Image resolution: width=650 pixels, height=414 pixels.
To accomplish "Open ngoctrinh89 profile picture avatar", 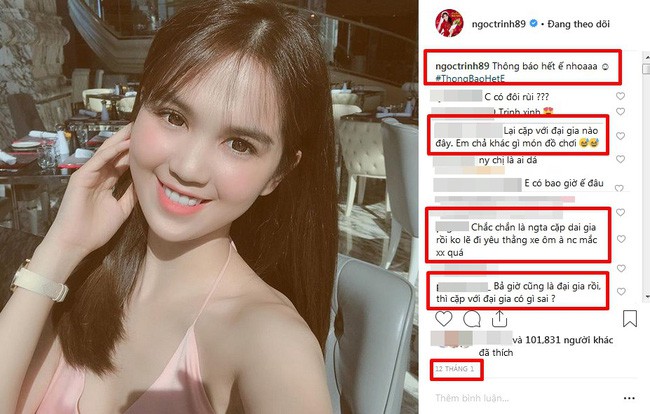I will point(449,23).
